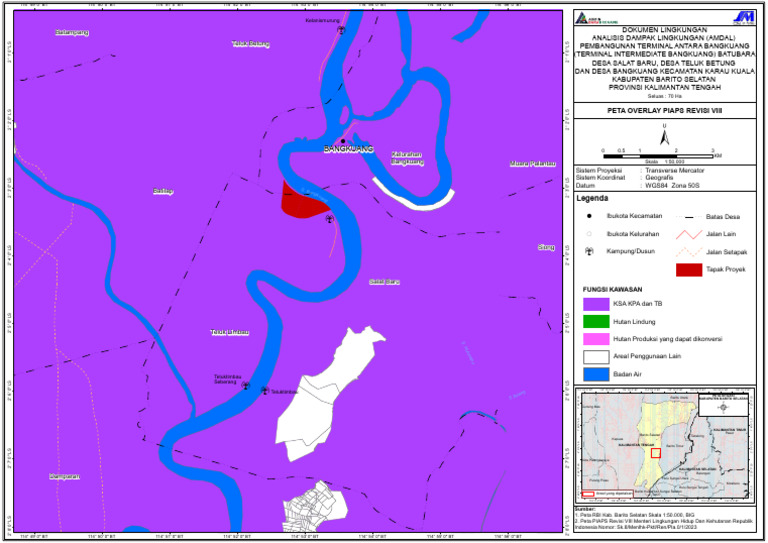Screen dimensions: 768x543
Task: Select the Kampung/Dusun legend symbol
Action: coord(589,251)
